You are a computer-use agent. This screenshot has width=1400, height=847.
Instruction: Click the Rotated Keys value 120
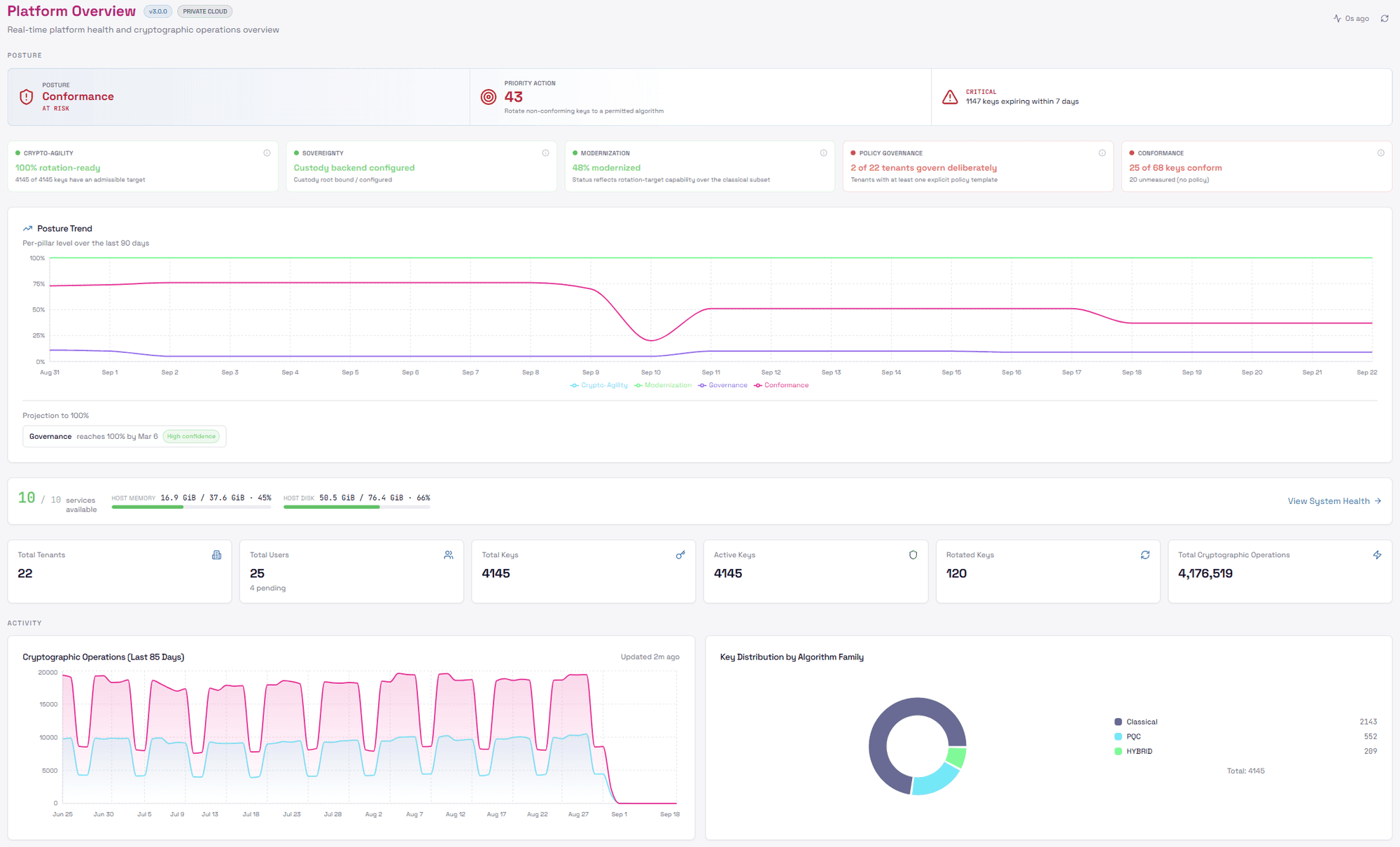point(956,574)
